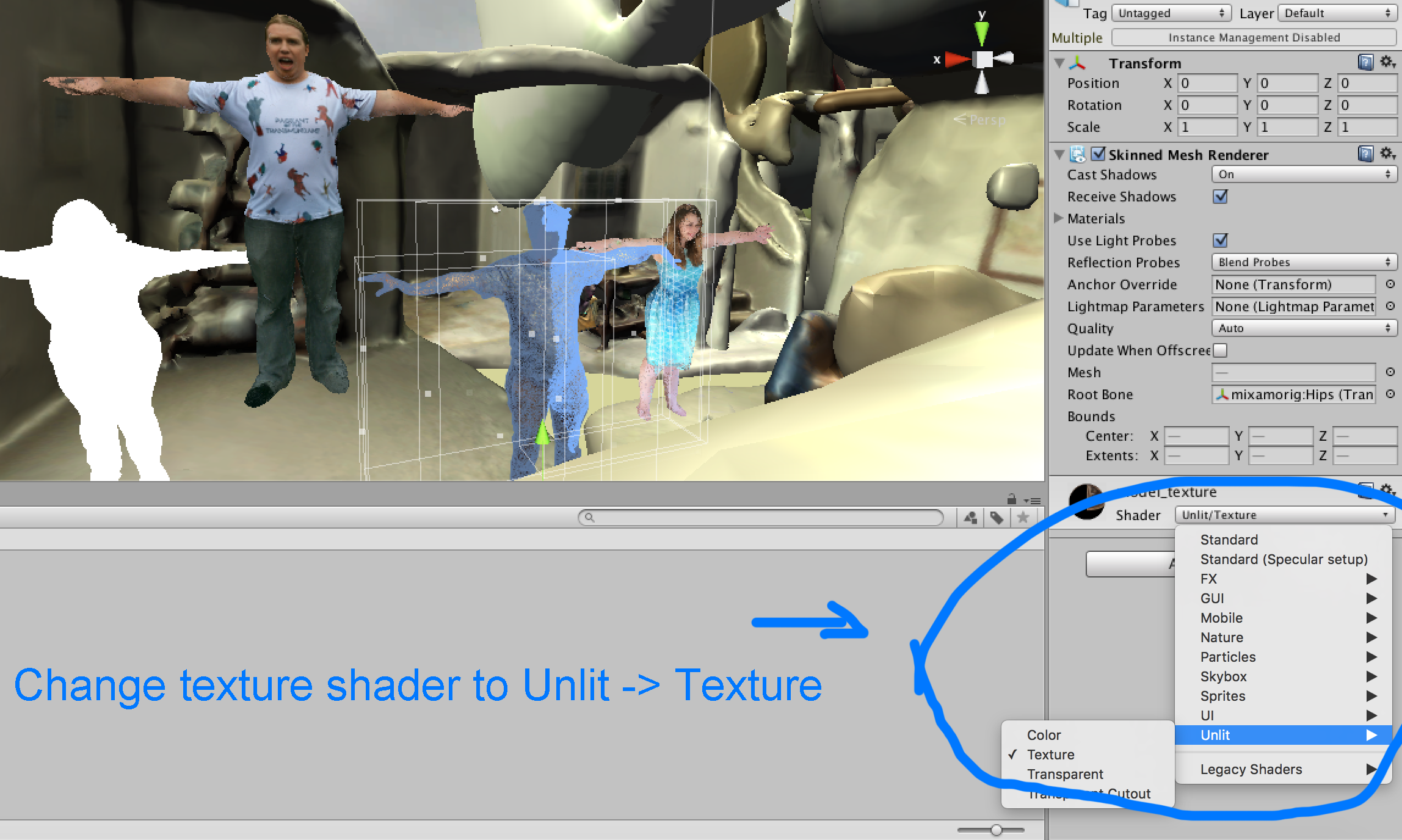Open the Cast Shadows dropdown
Image resolution: width=1402 pixels, height=840 pixels.
[x=1304, y=175]
